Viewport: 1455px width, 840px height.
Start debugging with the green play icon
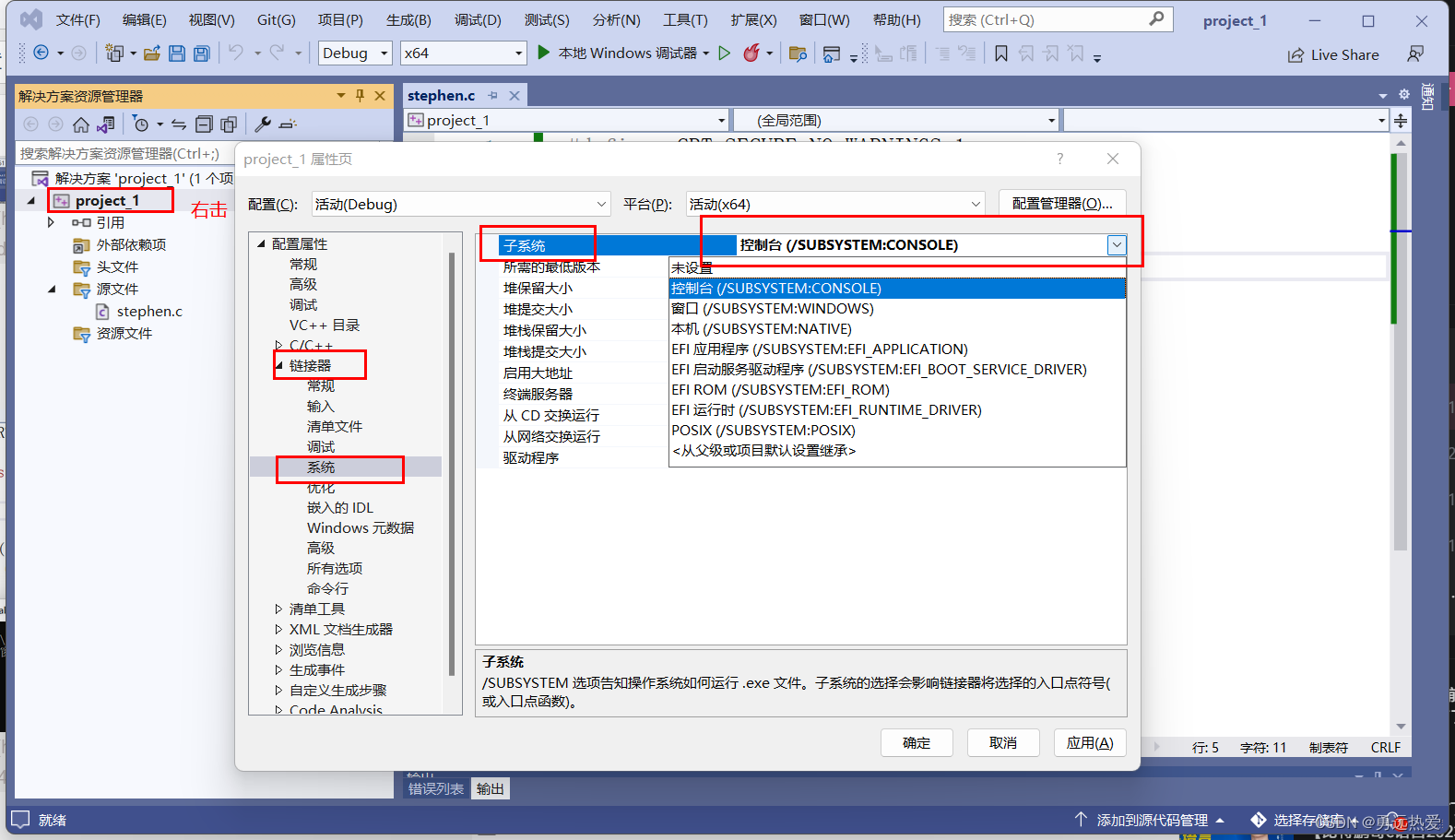point(544,53)
